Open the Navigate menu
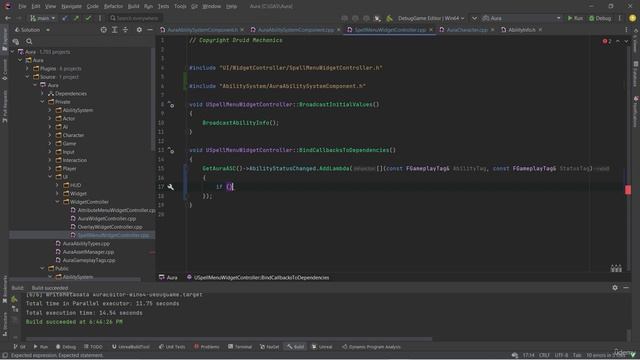The image size is (640, 360). click(71, 6)
